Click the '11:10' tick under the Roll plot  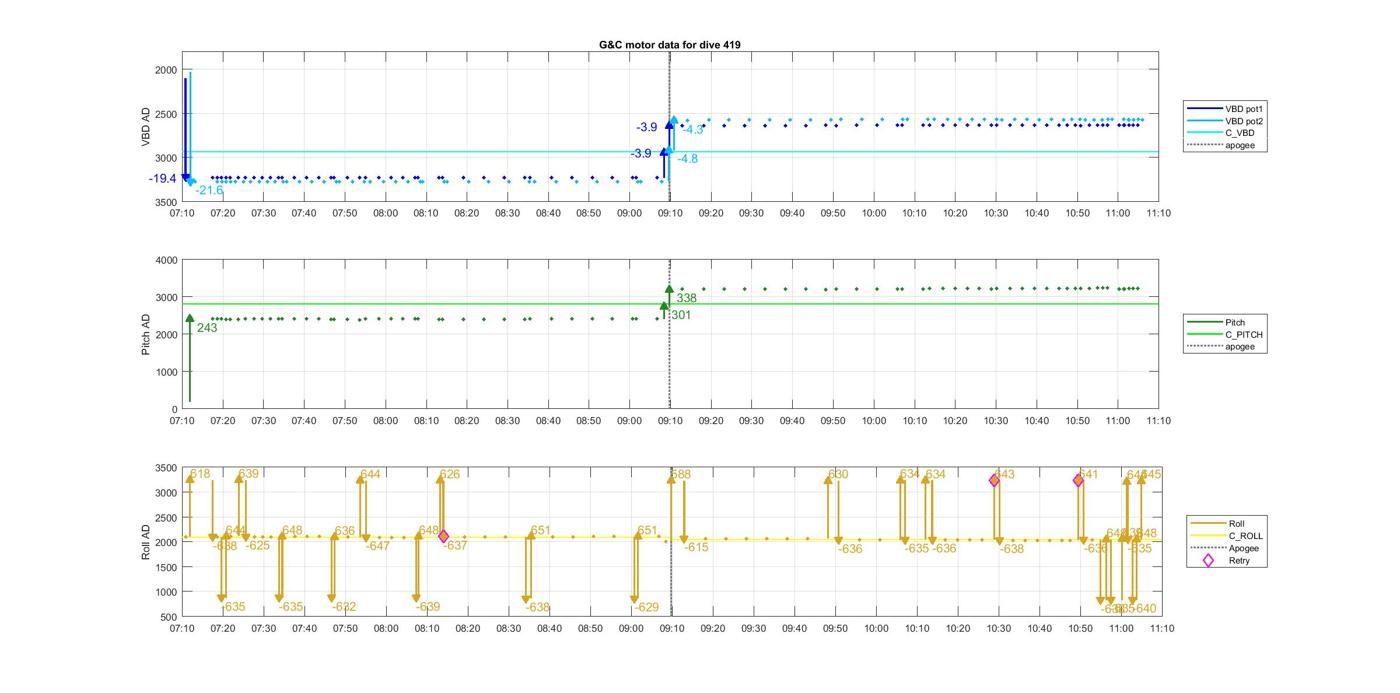click(1161, 628)
